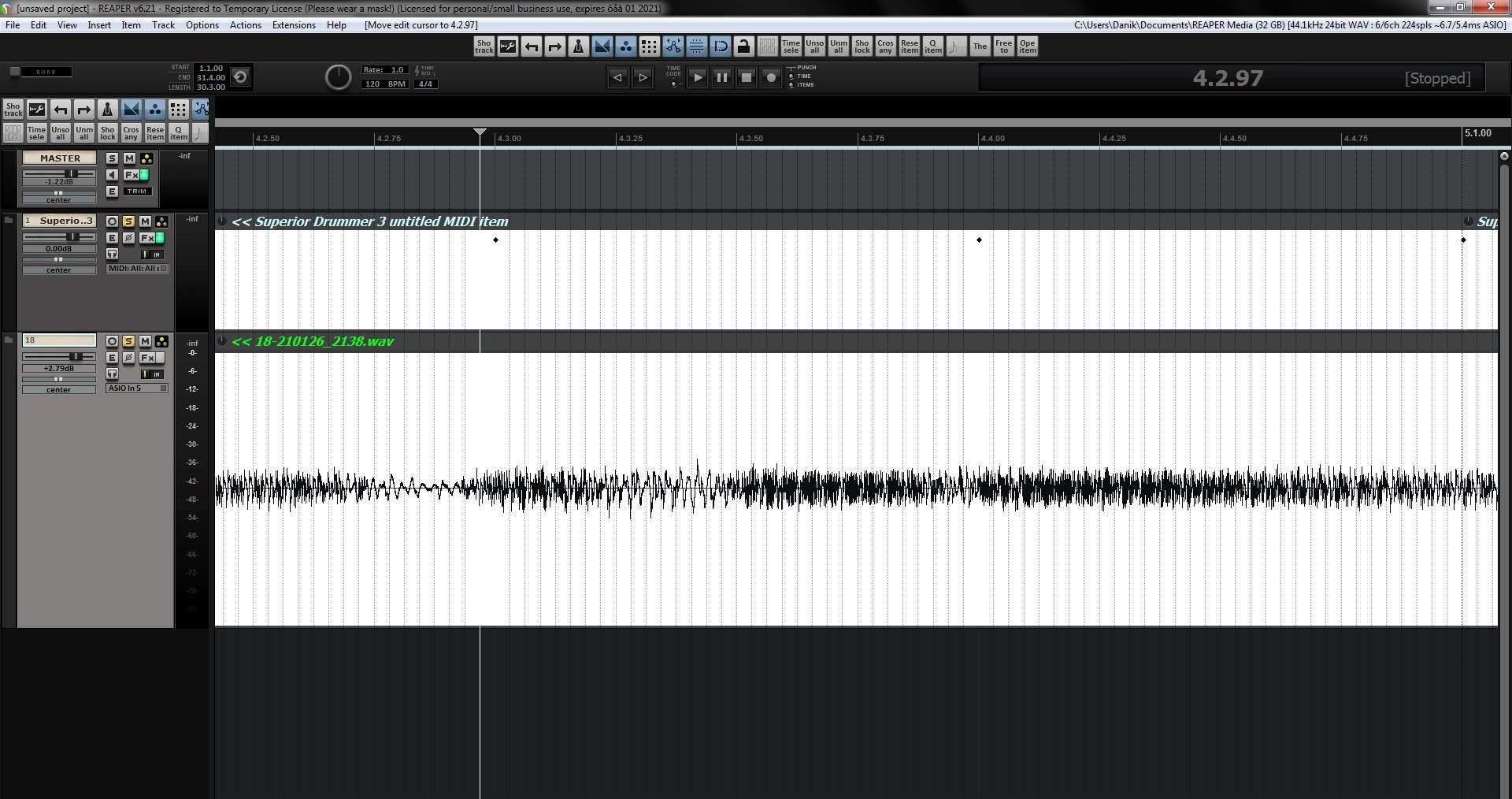The height and width of the screenshot is (799, 1512).
Task: Click the musical note icon in top toolbar
Action: 956,46
